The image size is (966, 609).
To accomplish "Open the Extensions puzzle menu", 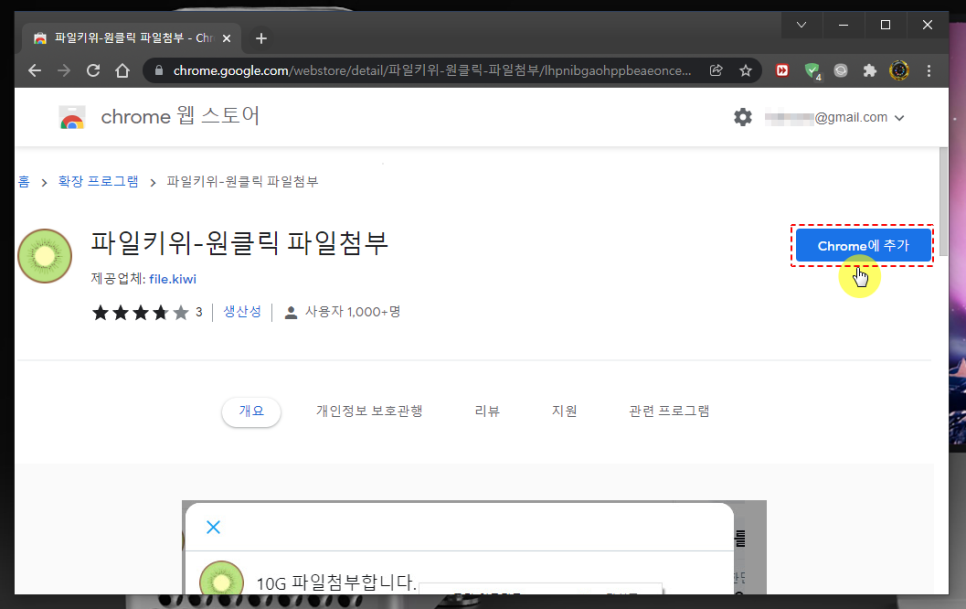I will [869, 71].
